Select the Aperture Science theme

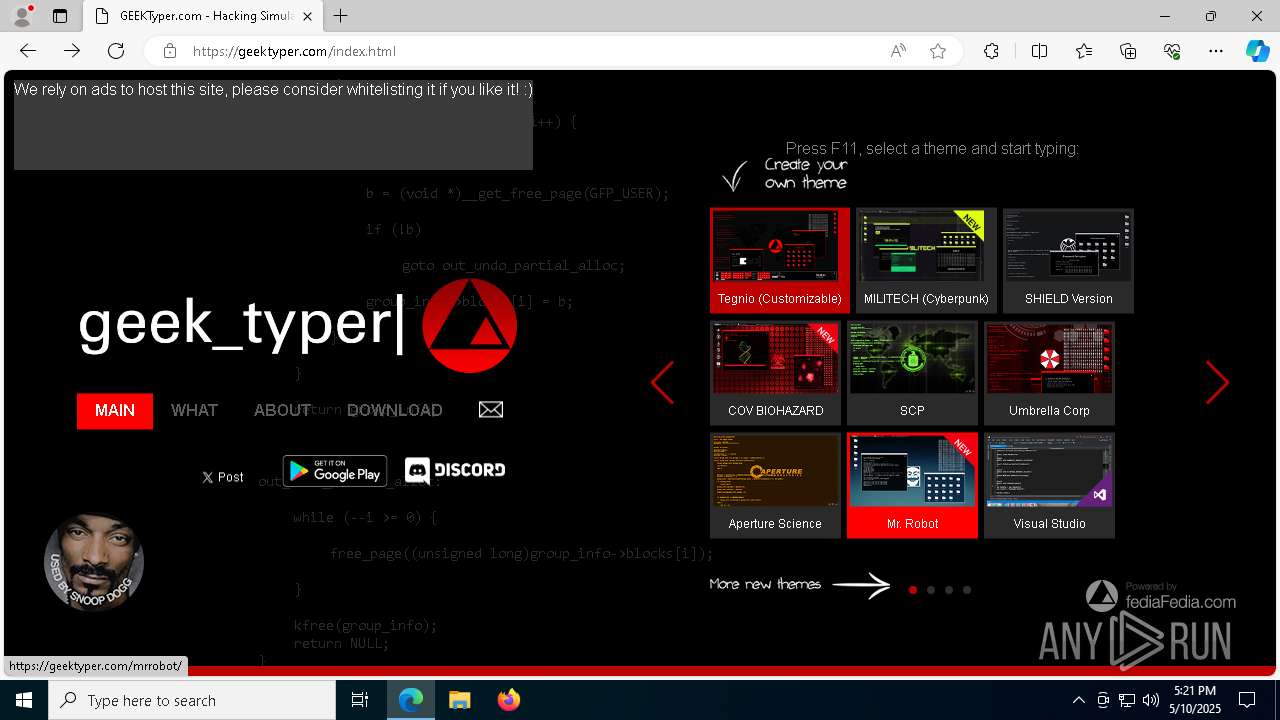coord(775,486)
